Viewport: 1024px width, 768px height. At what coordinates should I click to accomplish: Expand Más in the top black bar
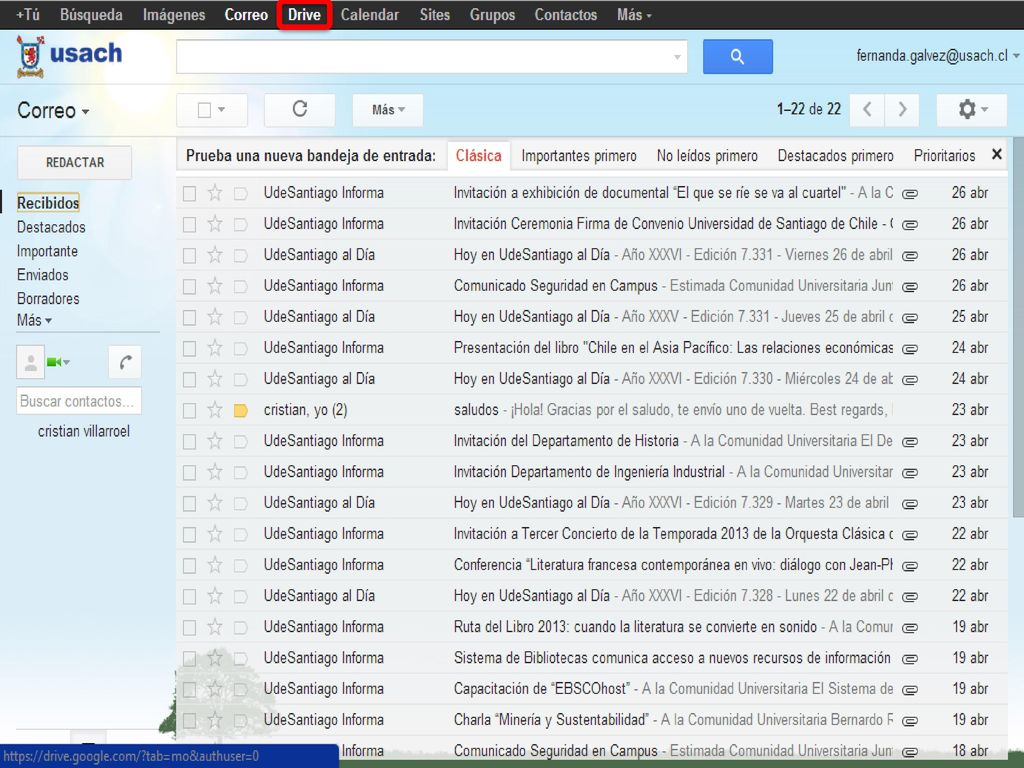point(634,14)
